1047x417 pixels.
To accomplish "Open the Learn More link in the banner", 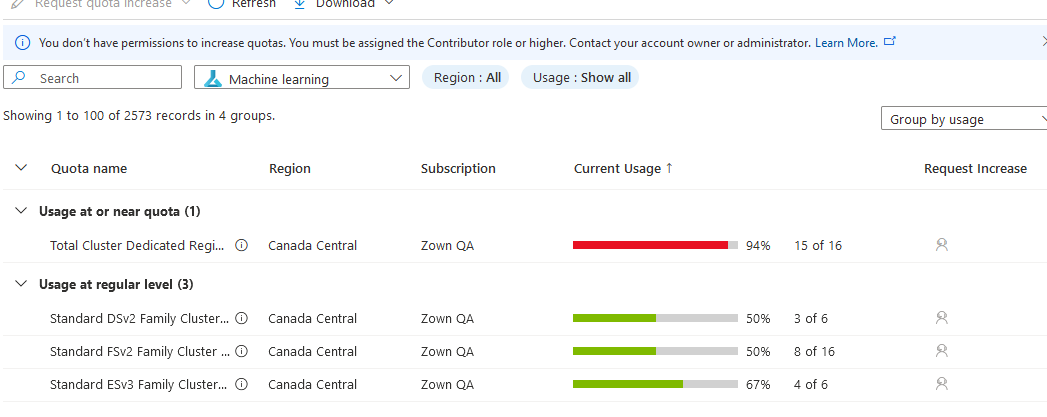I will point(846,43).
